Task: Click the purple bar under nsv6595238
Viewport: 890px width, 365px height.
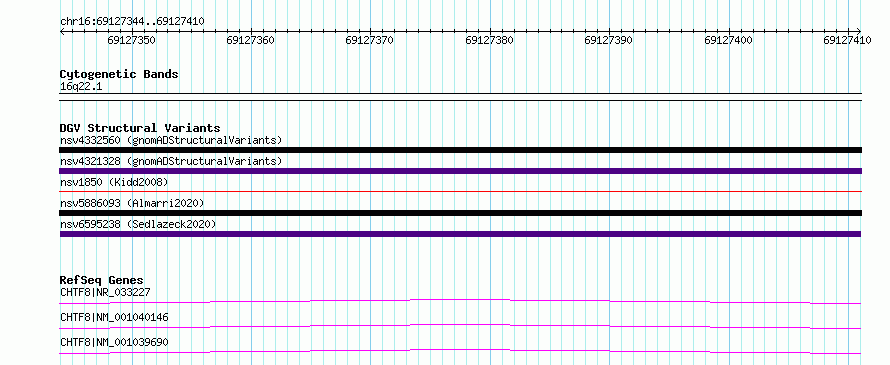Action: (x=460, y=234)
